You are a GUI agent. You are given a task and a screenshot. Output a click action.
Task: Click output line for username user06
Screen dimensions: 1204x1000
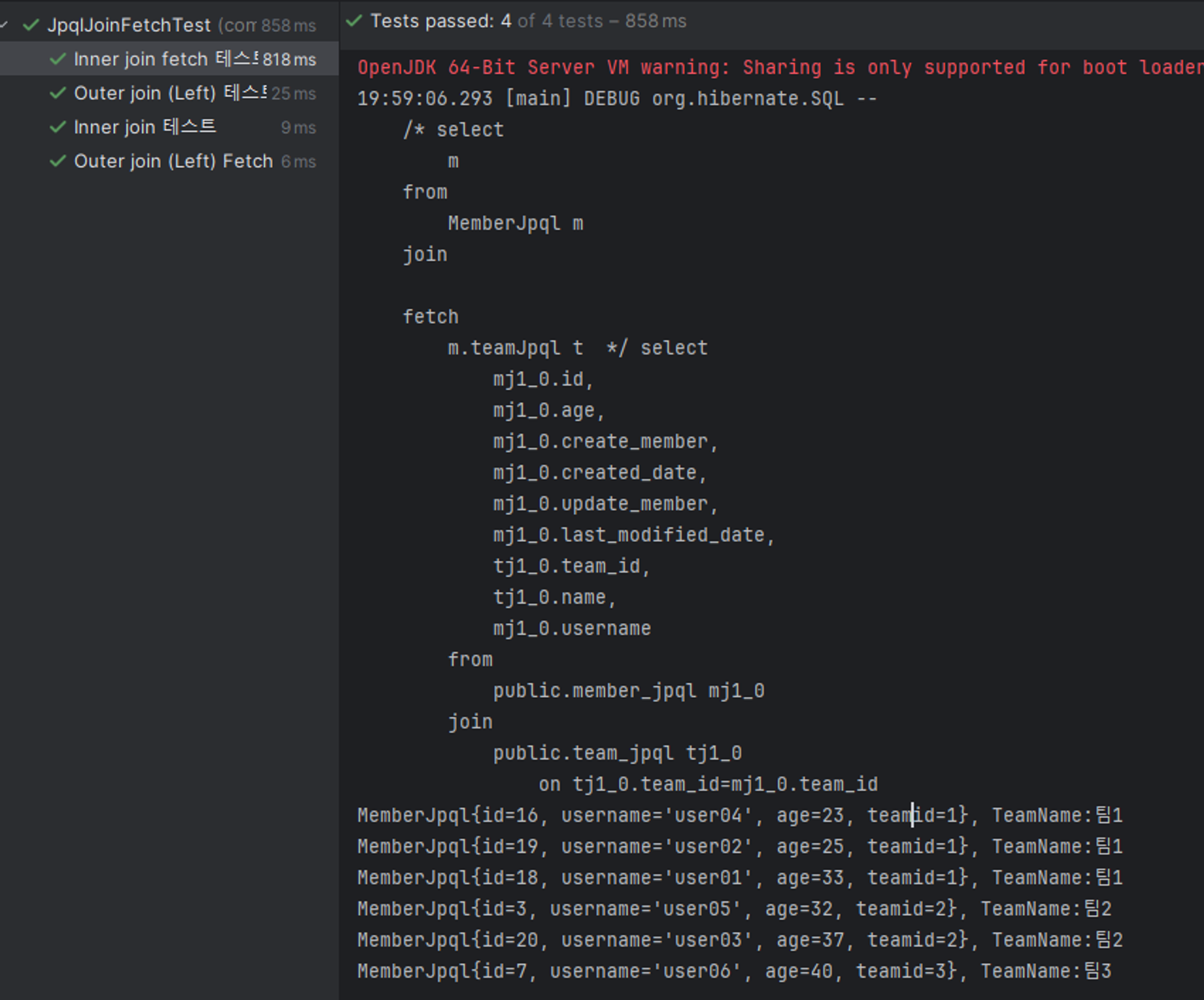[733, 971]
